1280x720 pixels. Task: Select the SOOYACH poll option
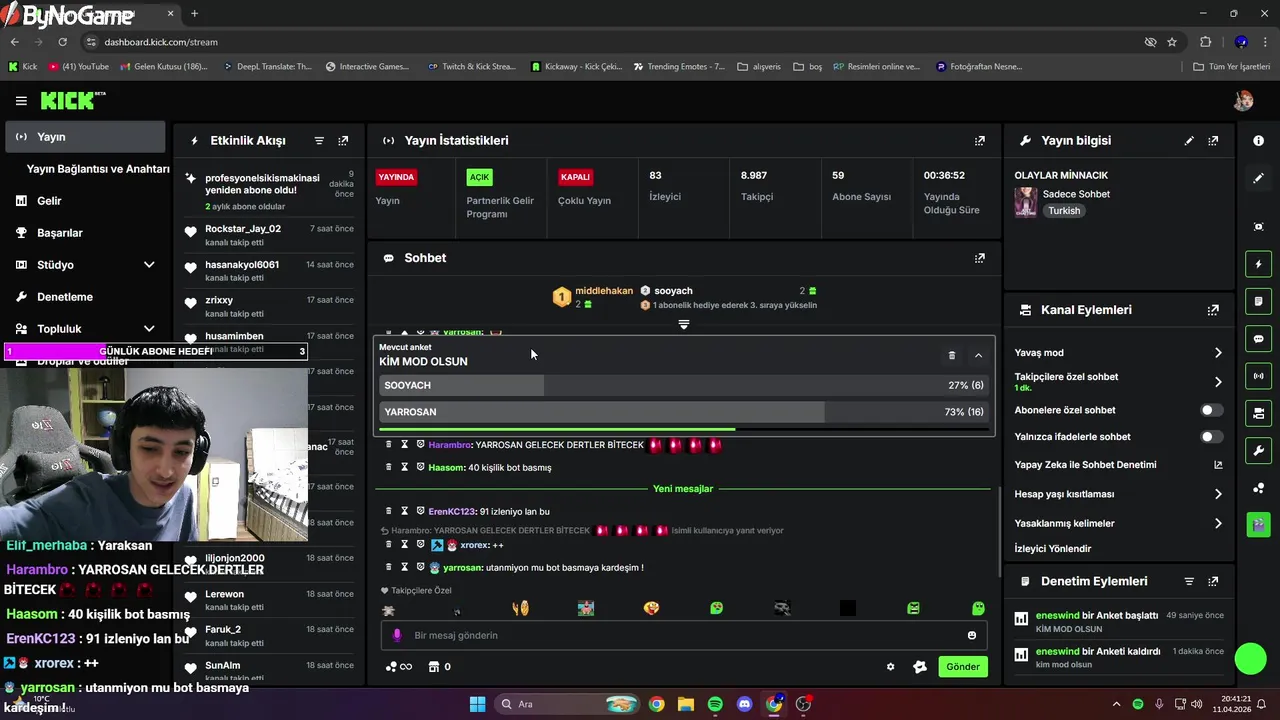click(684, 385)
